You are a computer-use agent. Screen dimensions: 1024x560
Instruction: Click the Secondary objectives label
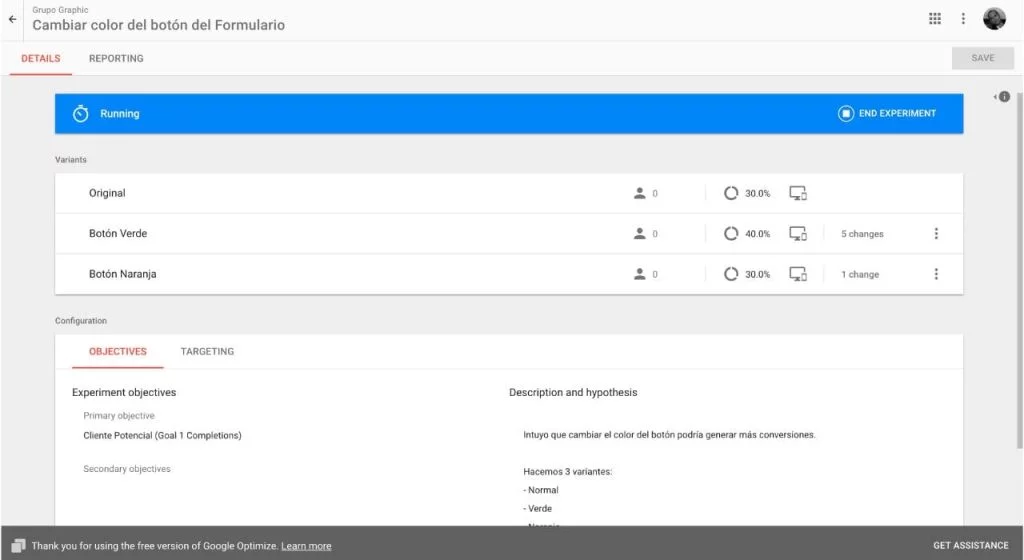point(127,469)
